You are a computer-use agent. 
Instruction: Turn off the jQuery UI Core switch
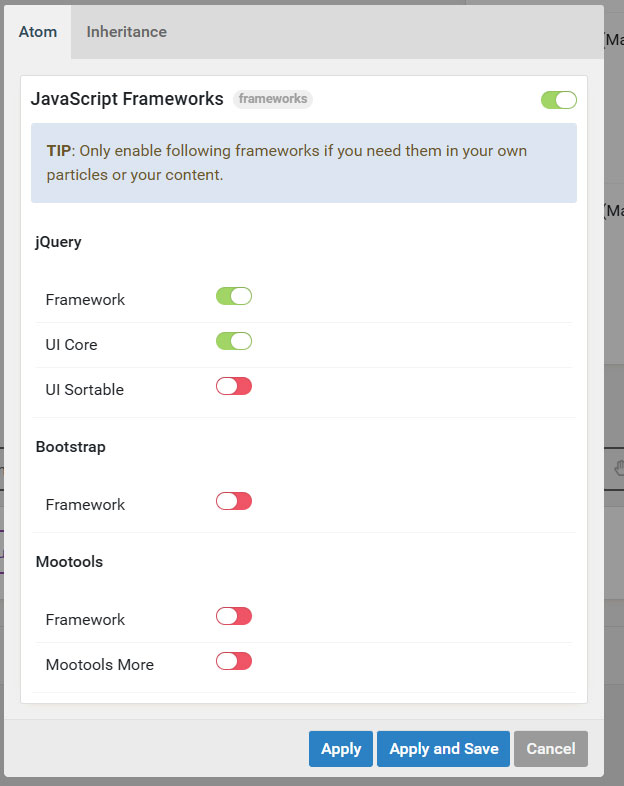pos(234,341)
